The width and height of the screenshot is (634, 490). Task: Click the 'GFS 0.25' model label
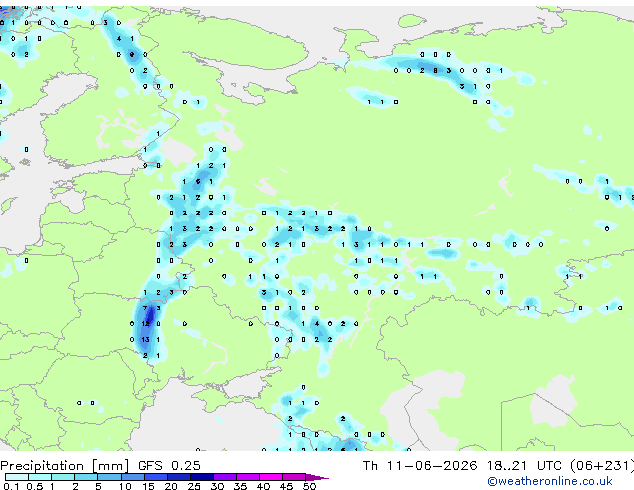click(x=169, y=466)
